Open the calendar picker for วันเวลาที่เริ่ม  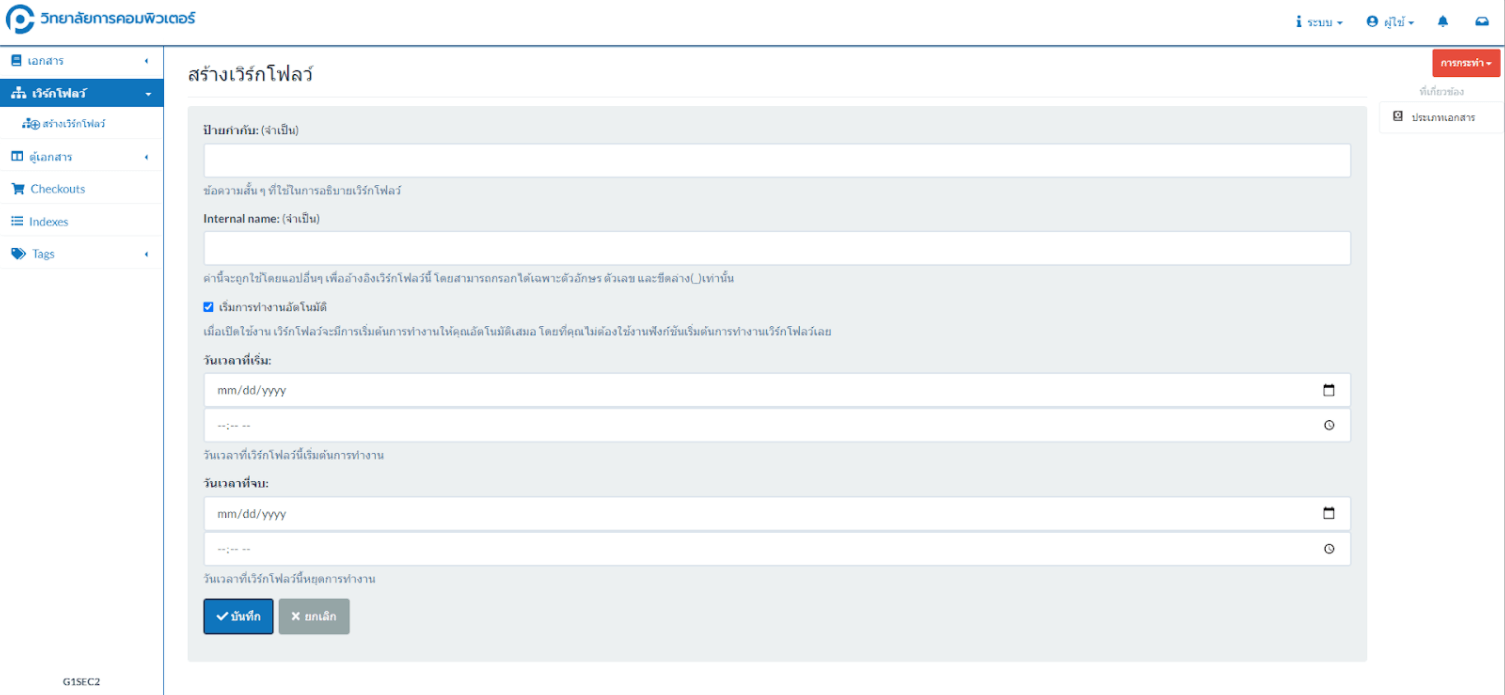1329,390
